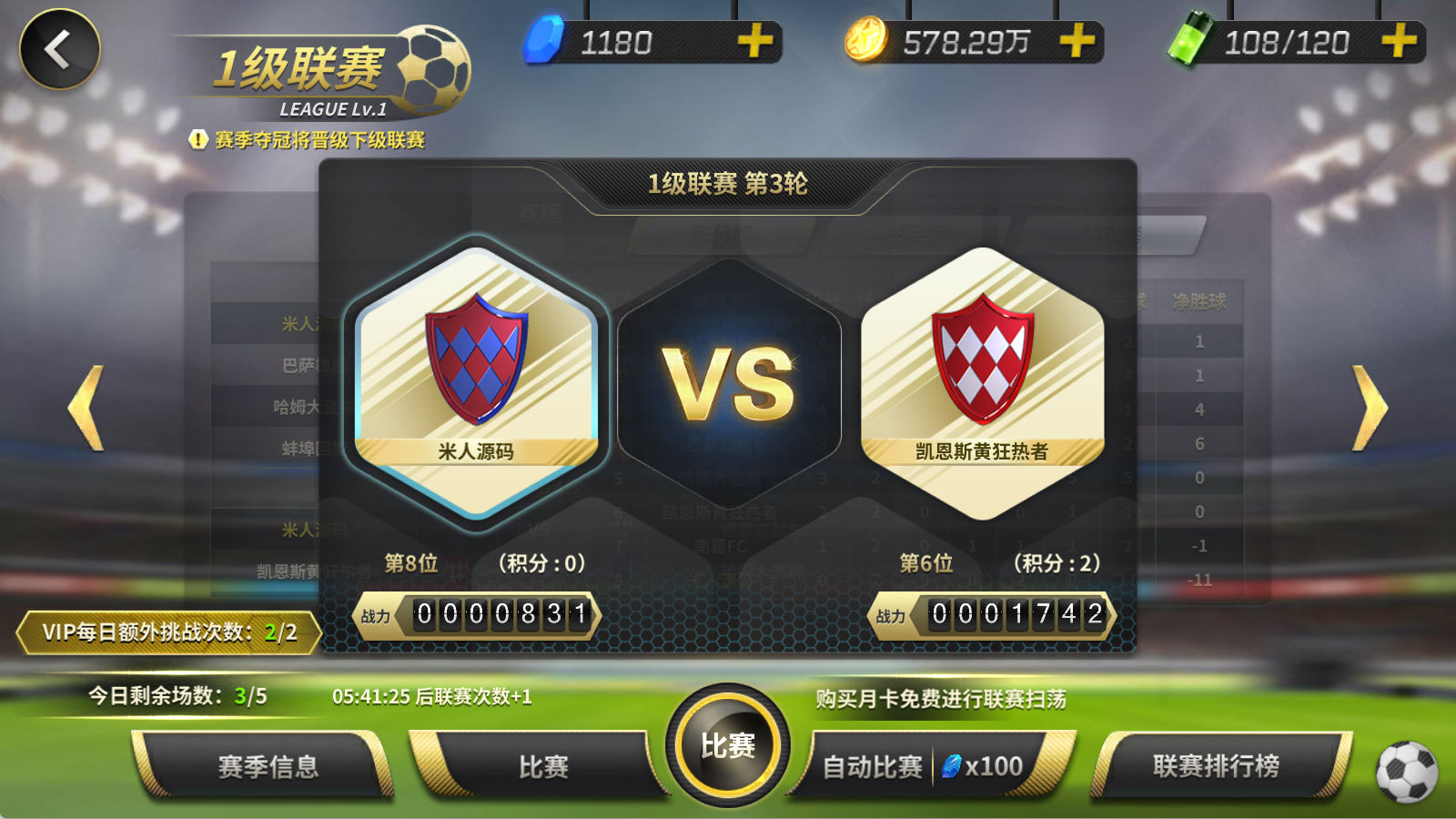This screenshot has height=819, width=1456.
Task: Open 赛季信息 season info tab
Action: coord(268,766)
